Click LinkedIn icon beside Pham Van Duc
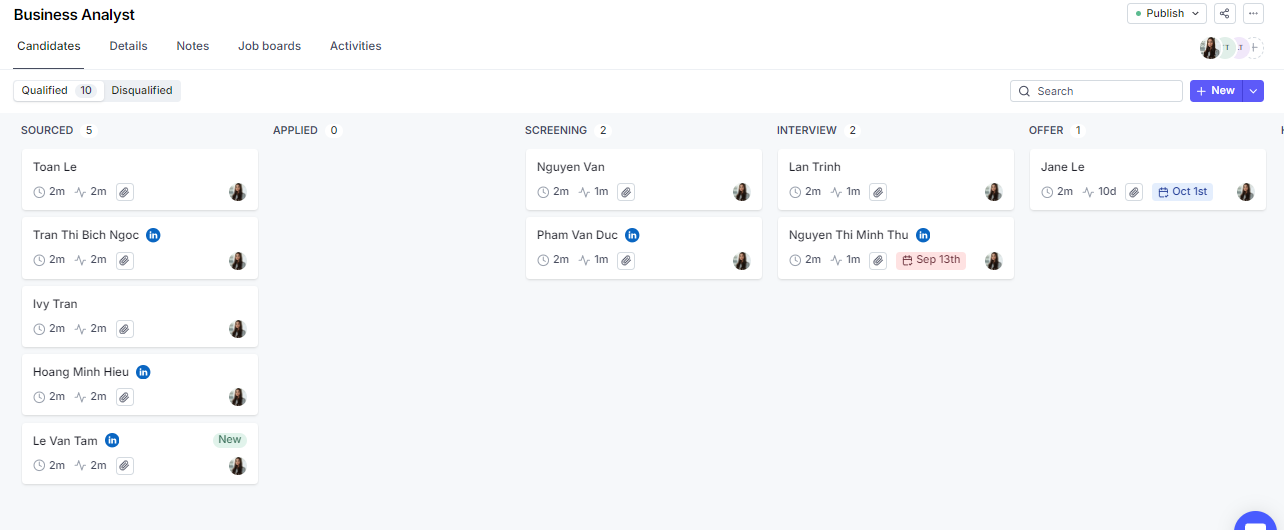The width and height of the screenshot is (1284, 530). click(632, 235)
